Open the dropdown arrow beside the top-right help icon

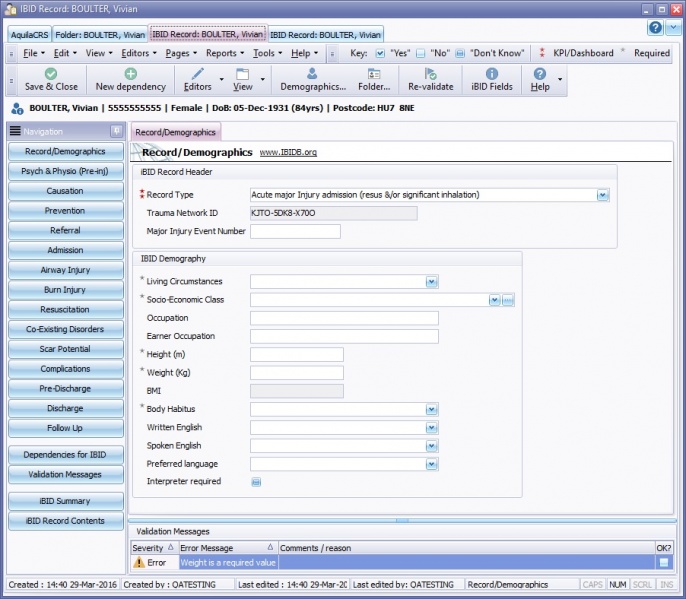(673, 28)
